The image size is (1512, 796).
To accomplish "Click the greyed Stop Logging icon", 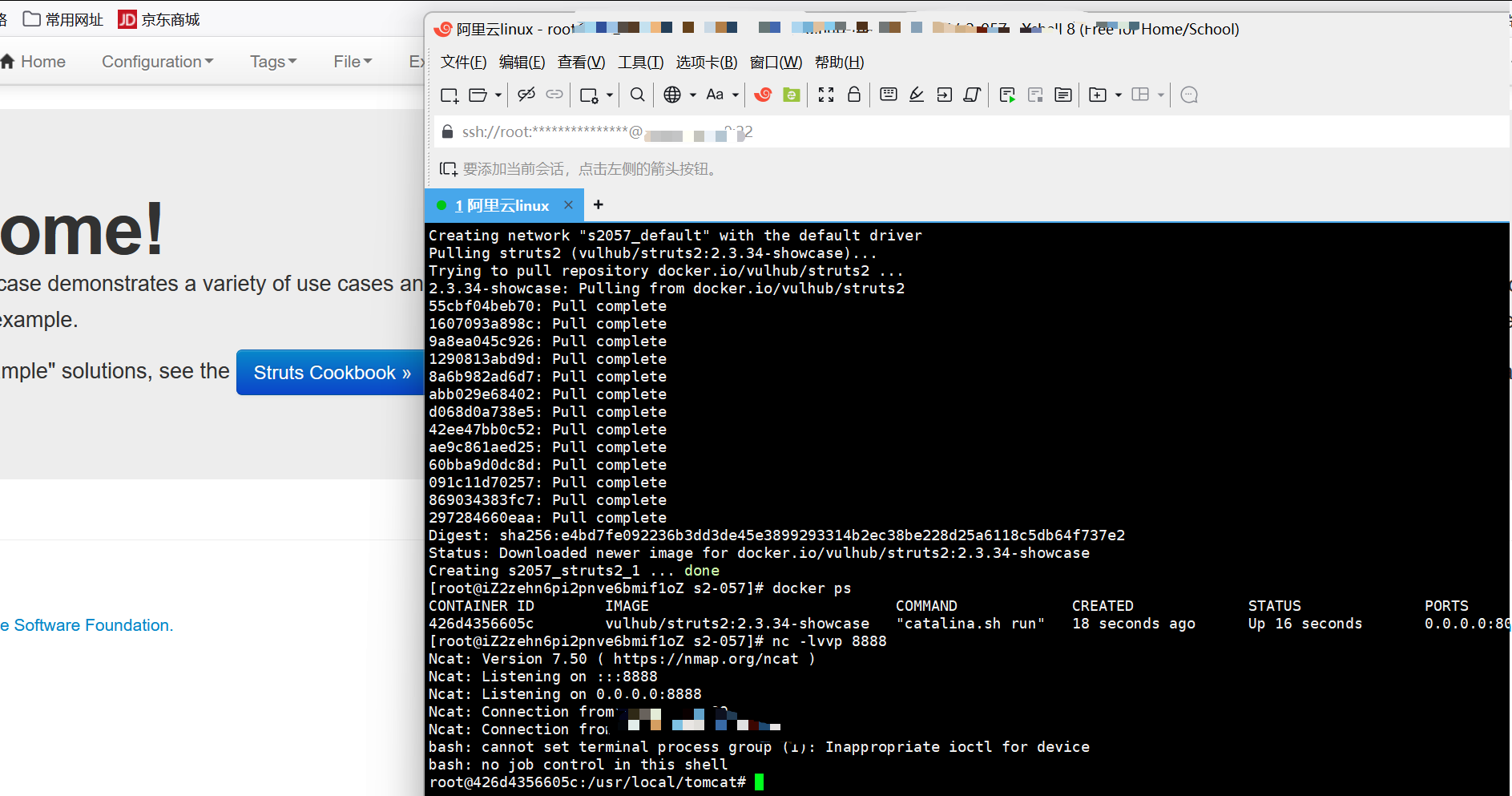I will [x=1035, y=95].
